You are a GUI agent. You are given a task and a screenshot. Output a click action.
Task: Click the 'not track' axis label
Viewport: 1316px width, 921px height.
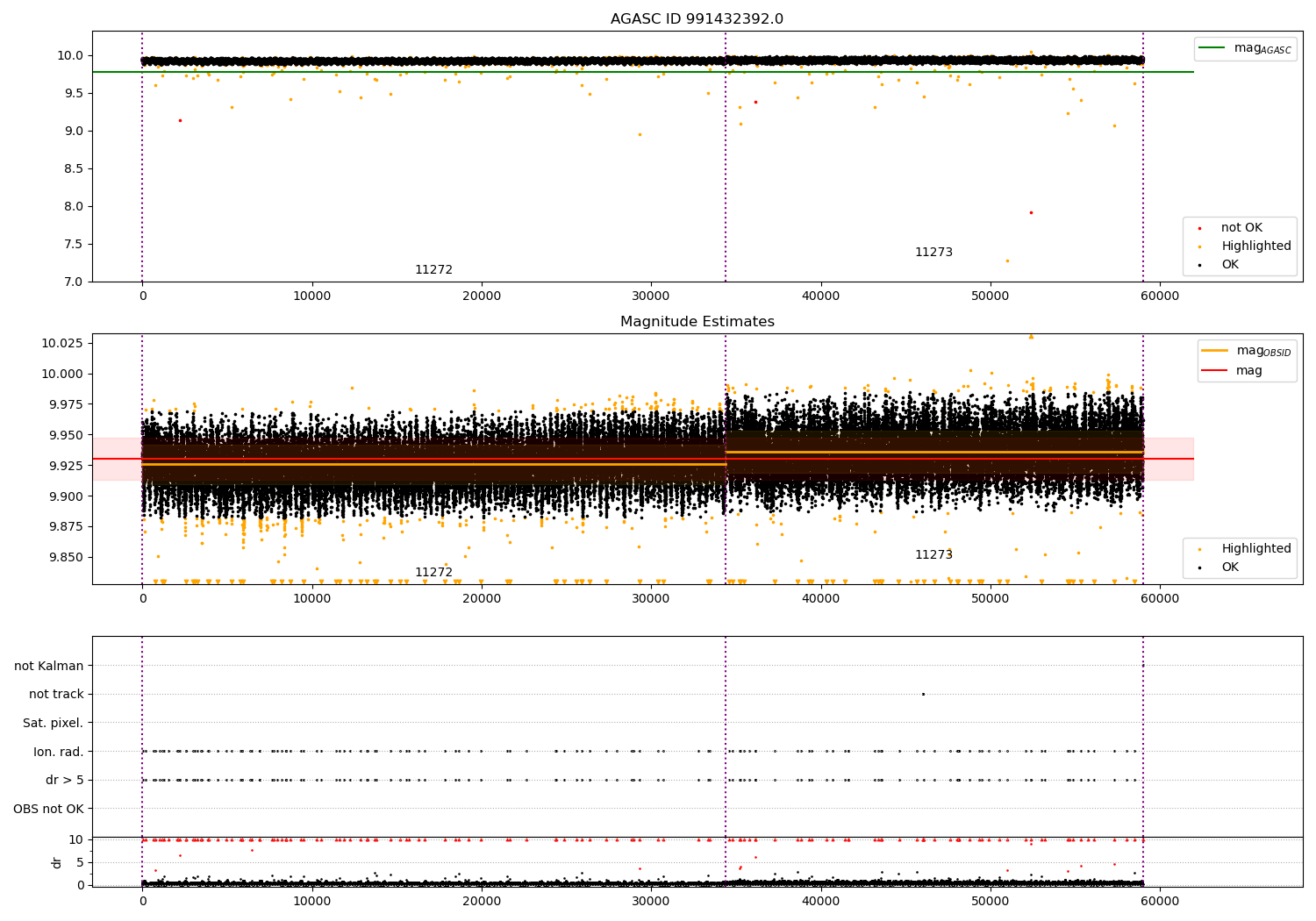[x=56, y=694]
